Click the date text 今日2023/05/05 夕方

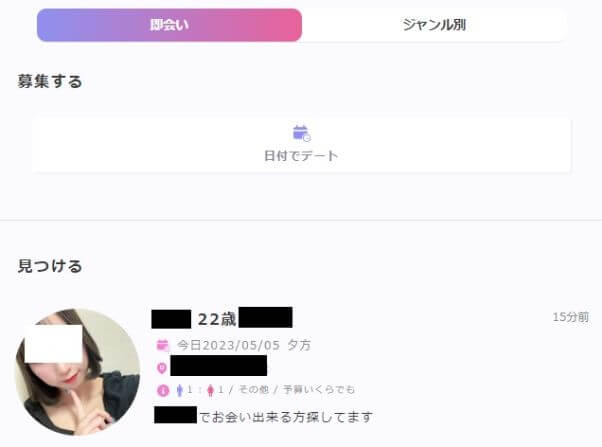pos(244,345)
